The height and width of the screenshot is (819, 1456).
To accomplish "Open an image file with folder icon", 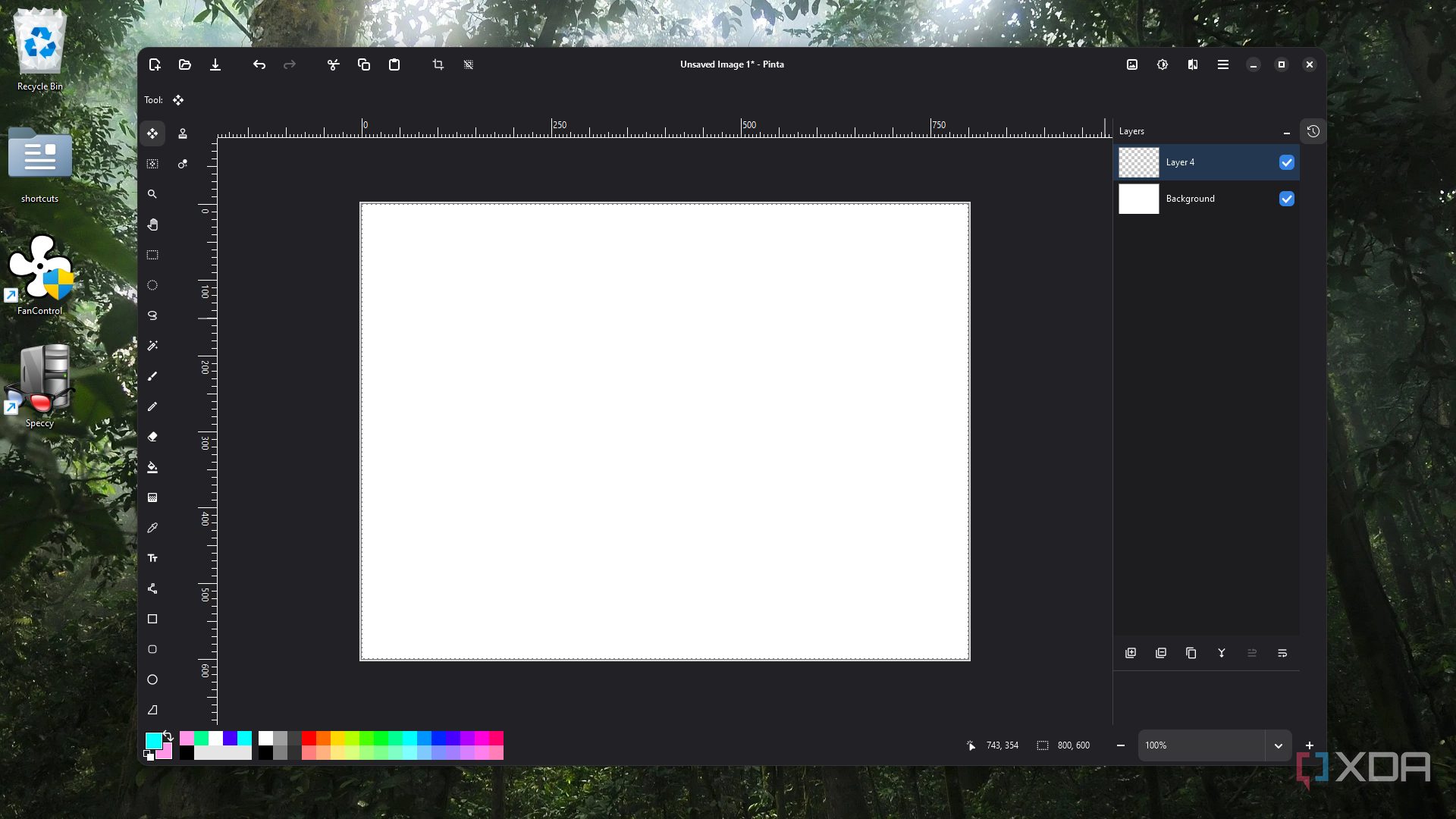I will [185, 64].
